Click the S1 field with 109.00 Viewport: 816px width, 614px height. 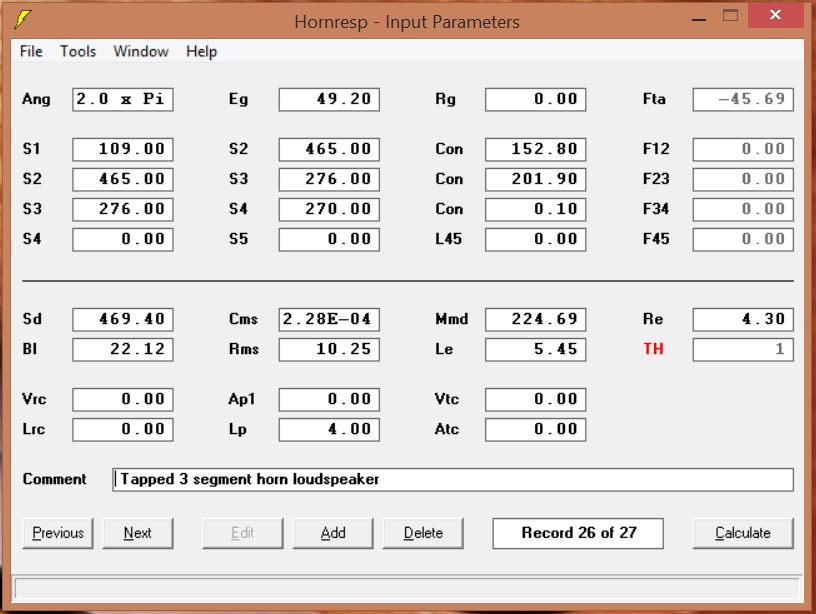click(123, 149)
